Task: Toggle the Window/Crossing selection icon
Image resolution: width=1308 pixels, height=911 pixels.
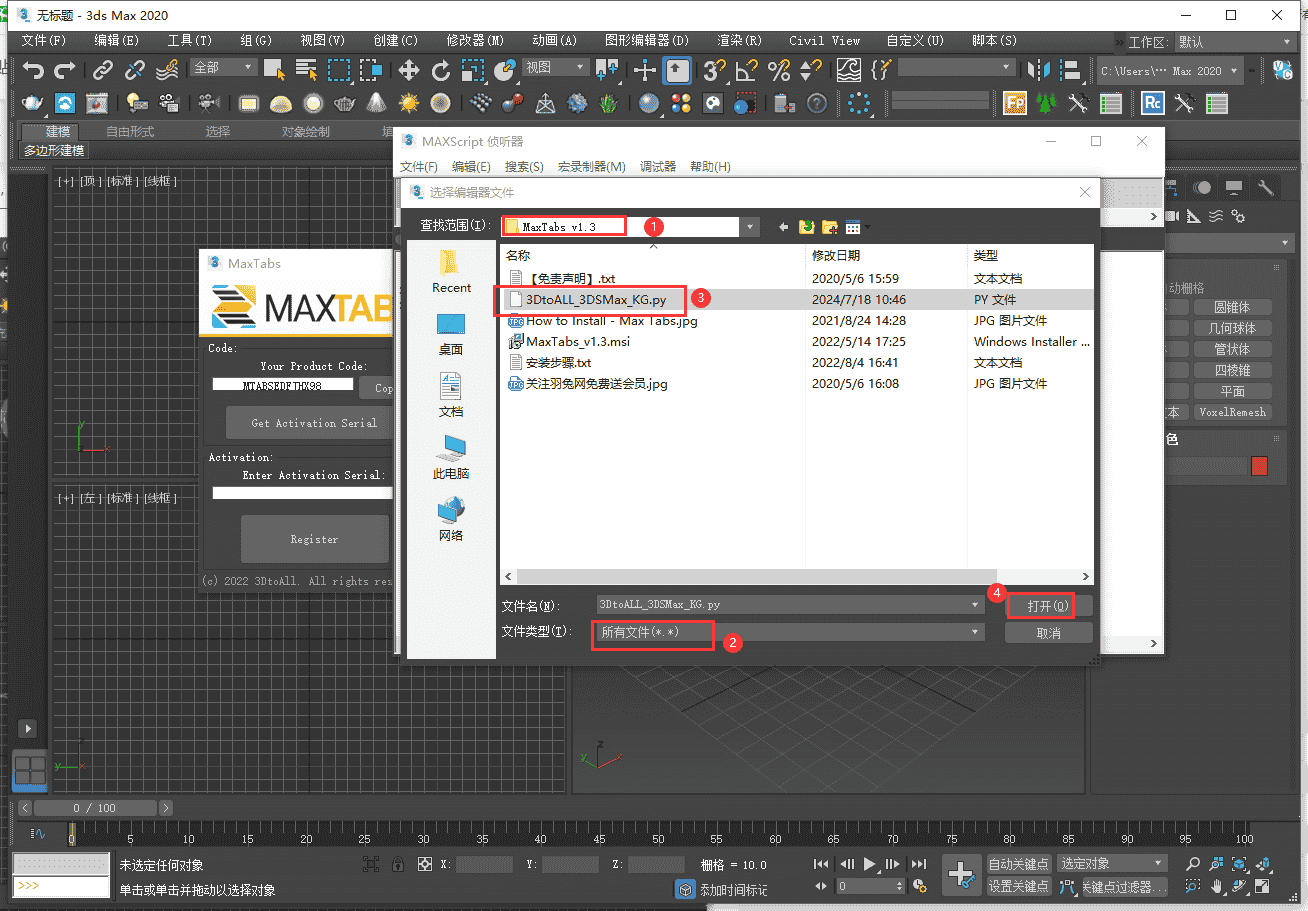Action: pos(371,70)
